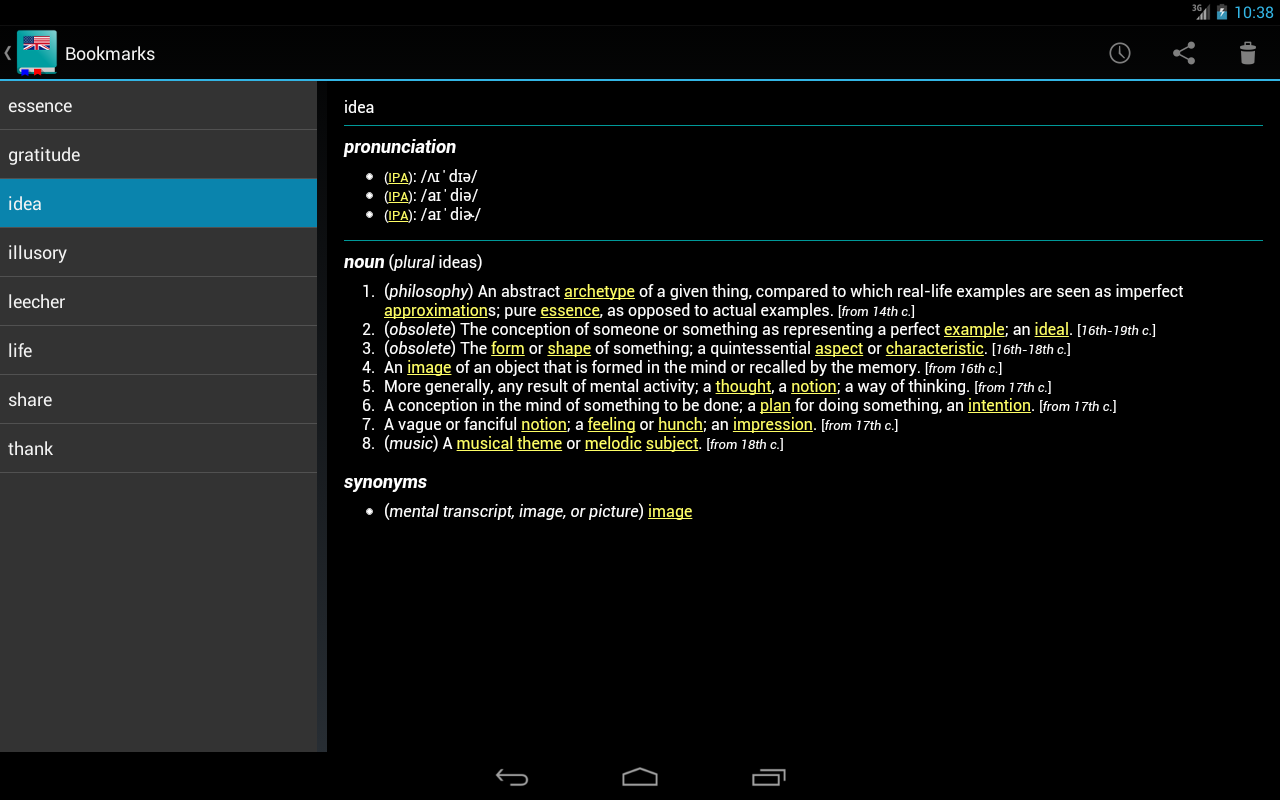
Task: Tap the "pronunciation" section heading
Action: coord(400,148)
